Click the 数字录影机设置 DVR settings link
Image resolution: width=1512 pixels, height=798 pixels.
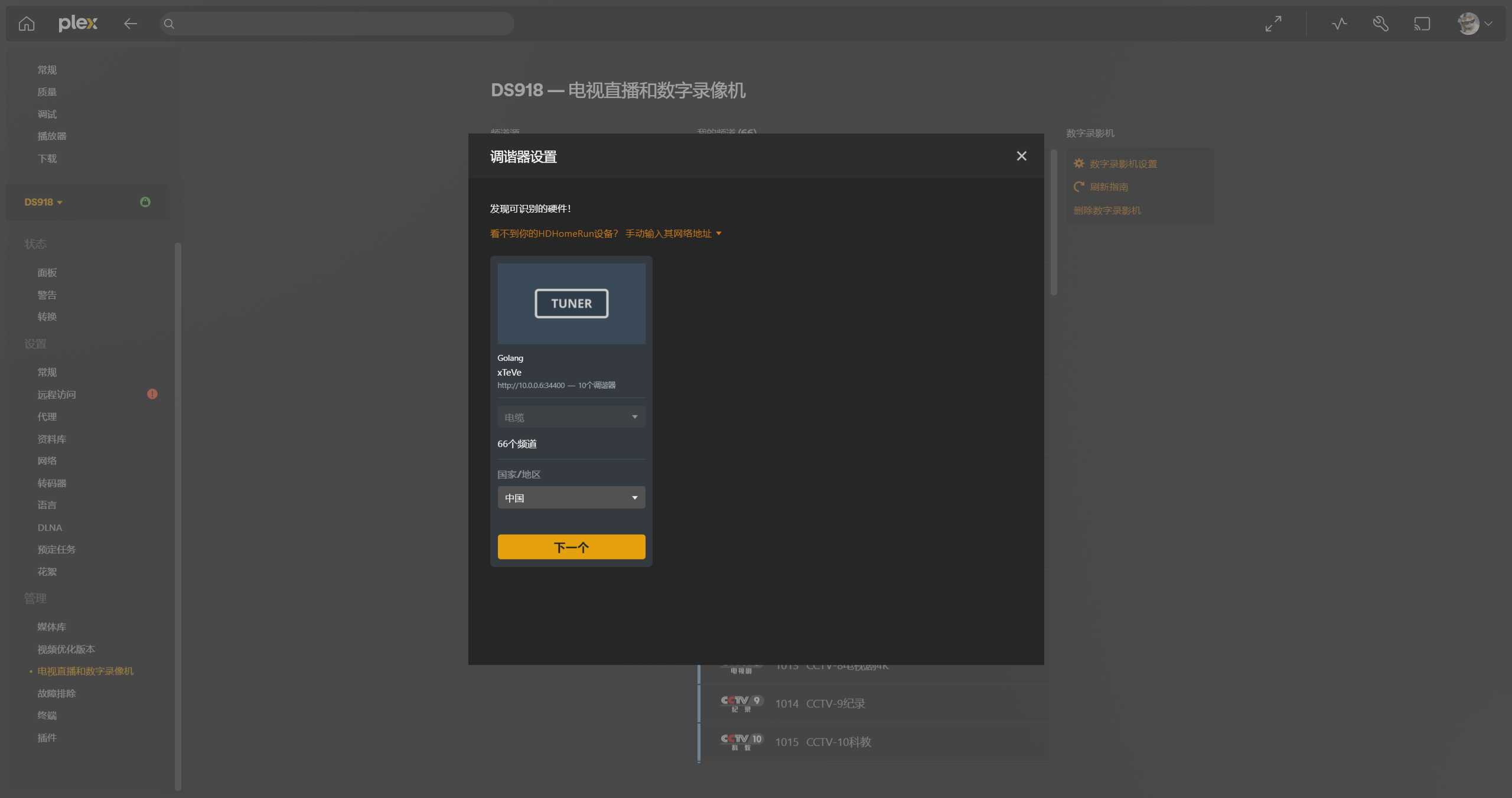1123,164
